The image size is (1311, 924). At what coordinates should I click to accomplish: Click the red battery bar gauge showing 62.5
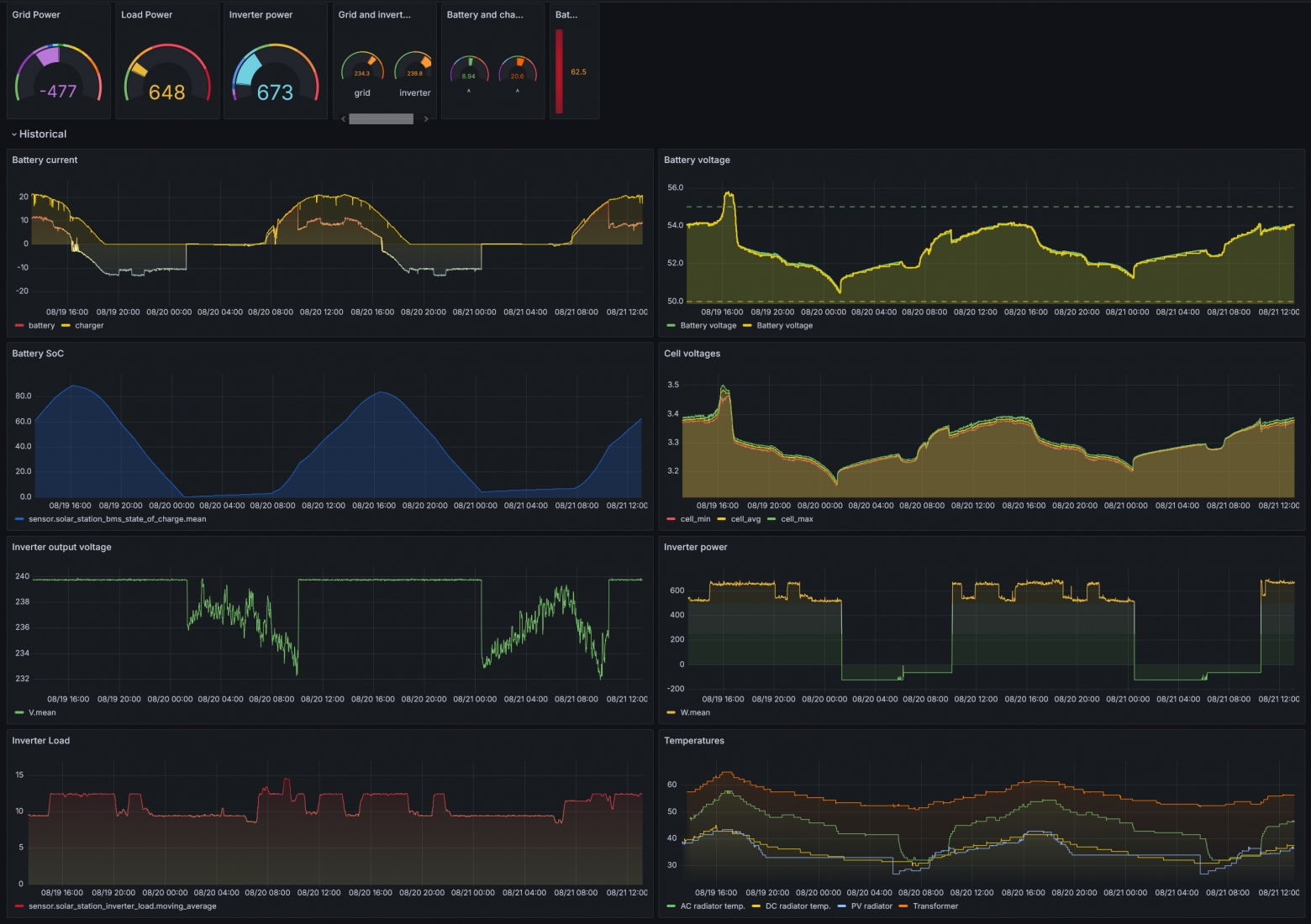coord(559,71)
